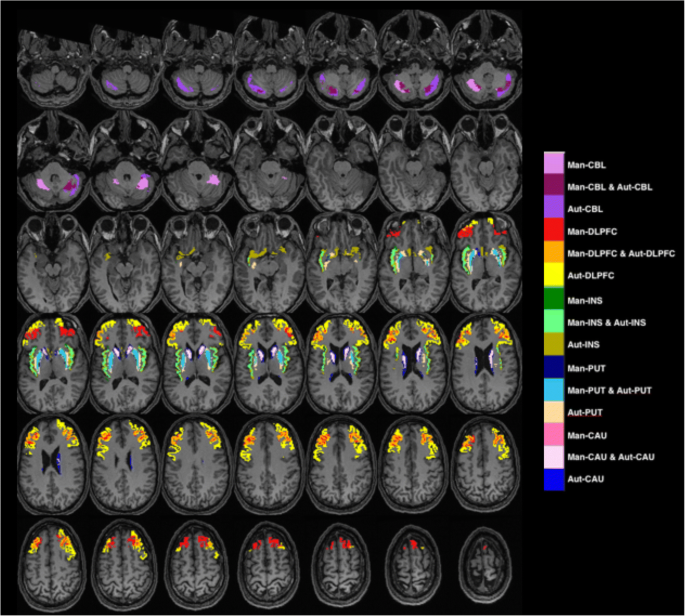Image resolution: width=685 pixels, height=616 pixels.
Task: Click the Man-CBL pink legend swatch
Action: pos(554,163)
